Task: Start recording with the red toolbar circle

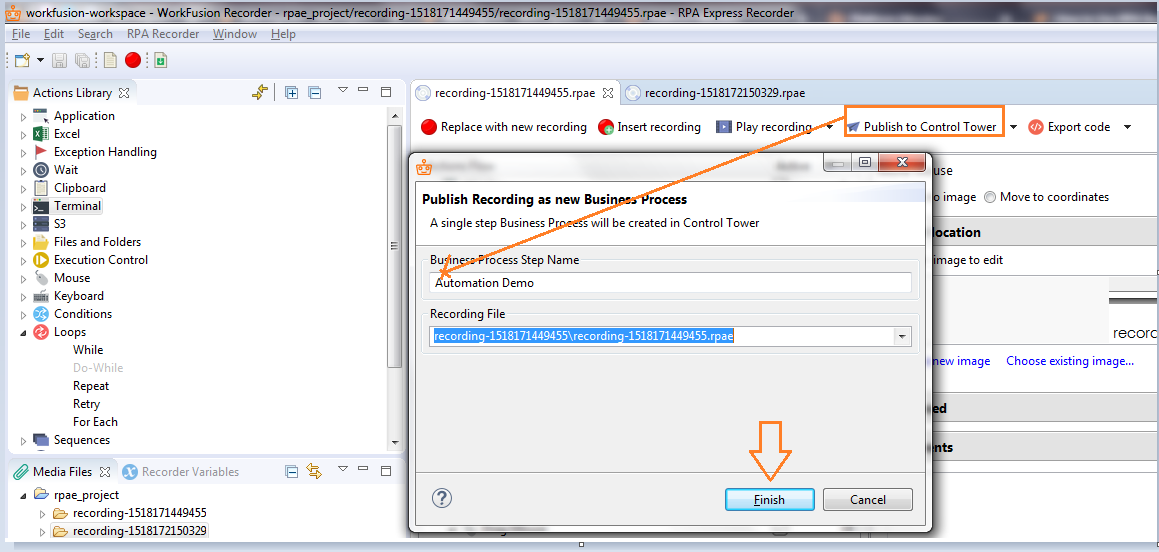Action: point(133,61)
